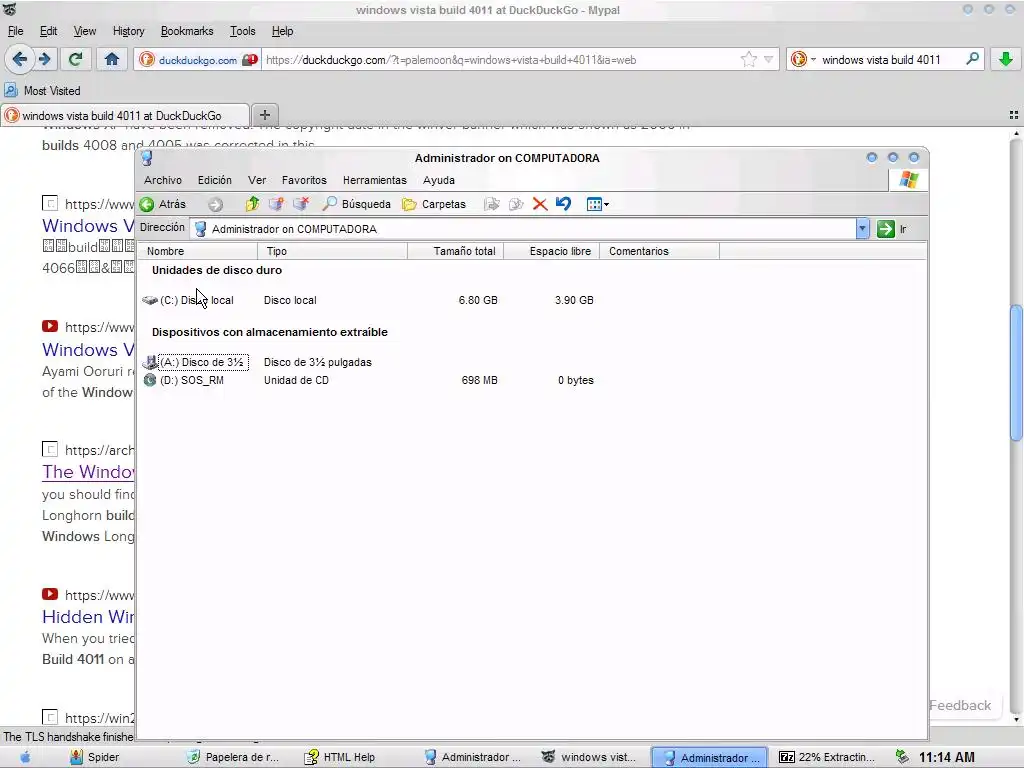Click the search magnifier in browser search box

[x=972, y=59]
